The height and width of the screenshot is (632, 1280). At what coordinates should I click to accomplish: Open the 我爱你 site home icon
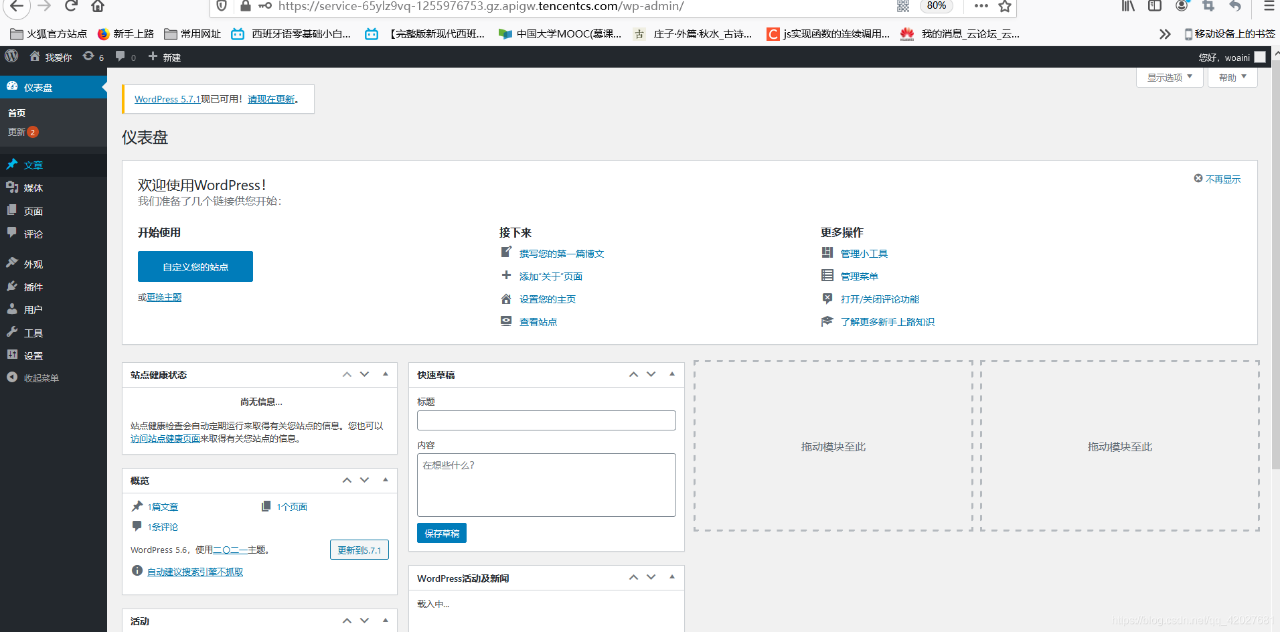[35, 57]
